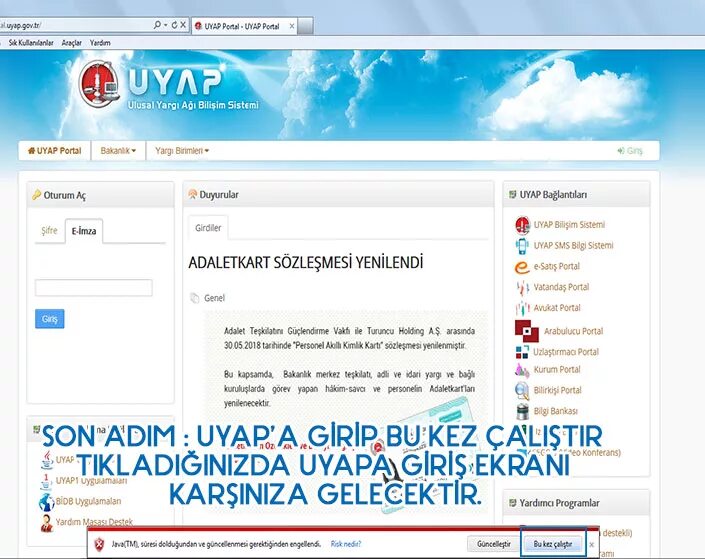This screenshot has height=559, width=705.
Task: Open the e-Satış Portal link
Action: tap(557, 266)
